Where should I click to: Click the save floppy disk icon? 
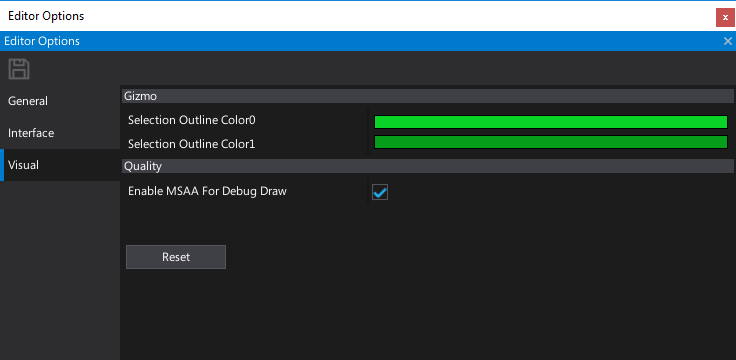[x=19, y=69]
